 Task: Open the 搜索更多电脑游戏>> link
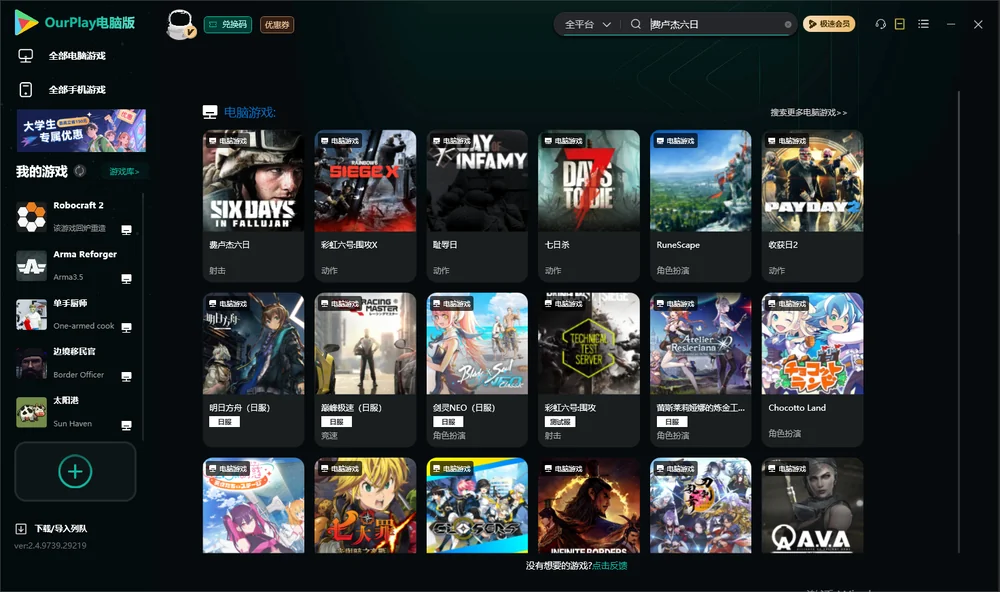[x=808, y=112]
